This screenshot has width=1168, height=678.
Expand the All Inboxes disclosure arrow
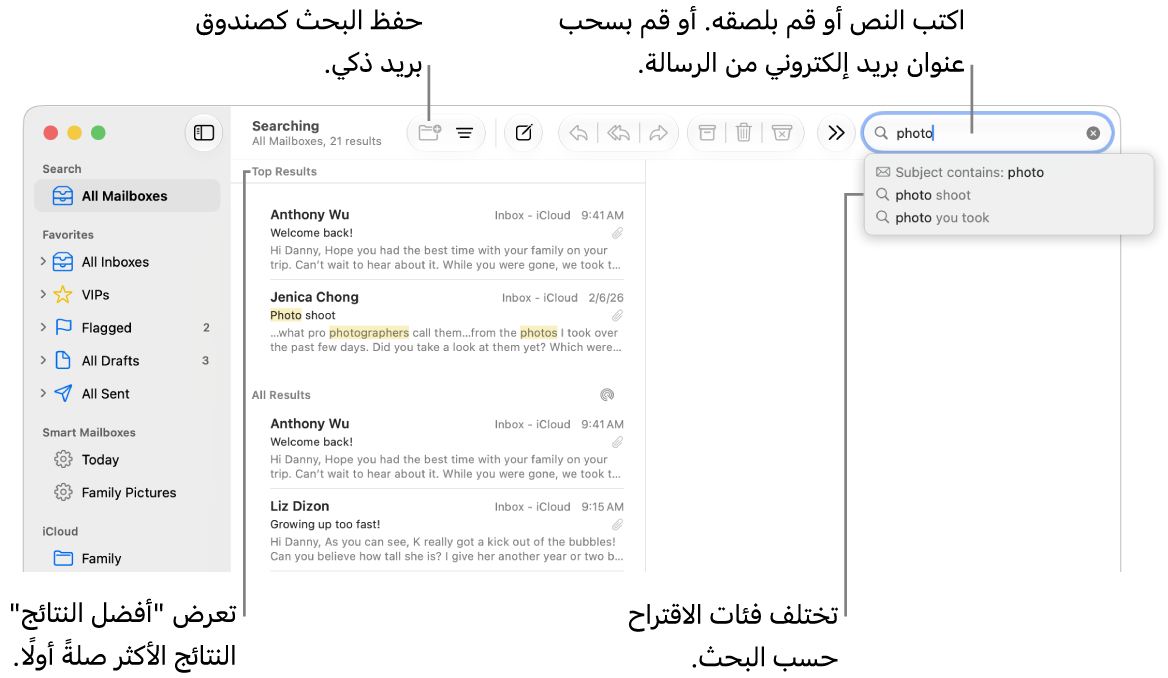coord(43,262)
